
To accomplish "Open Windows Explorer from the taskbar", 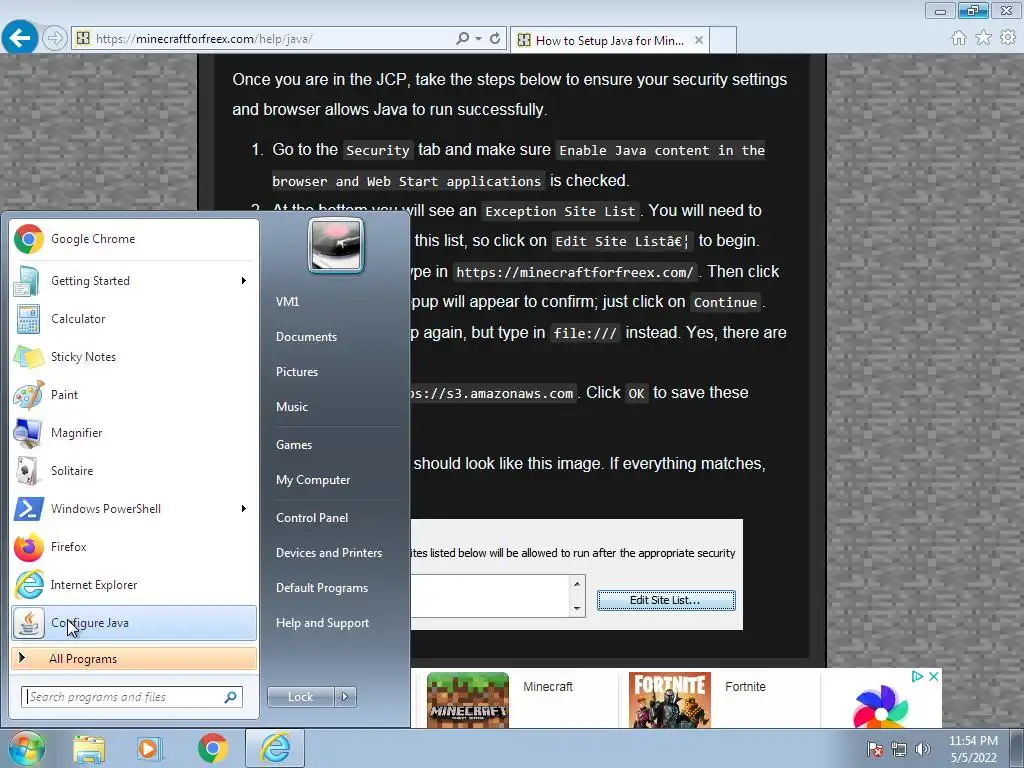I will (89, 749).
